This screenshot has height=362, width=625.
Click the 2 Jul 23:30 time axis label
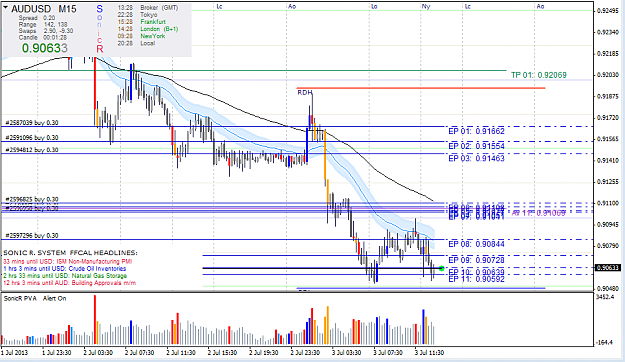point(305,353)
